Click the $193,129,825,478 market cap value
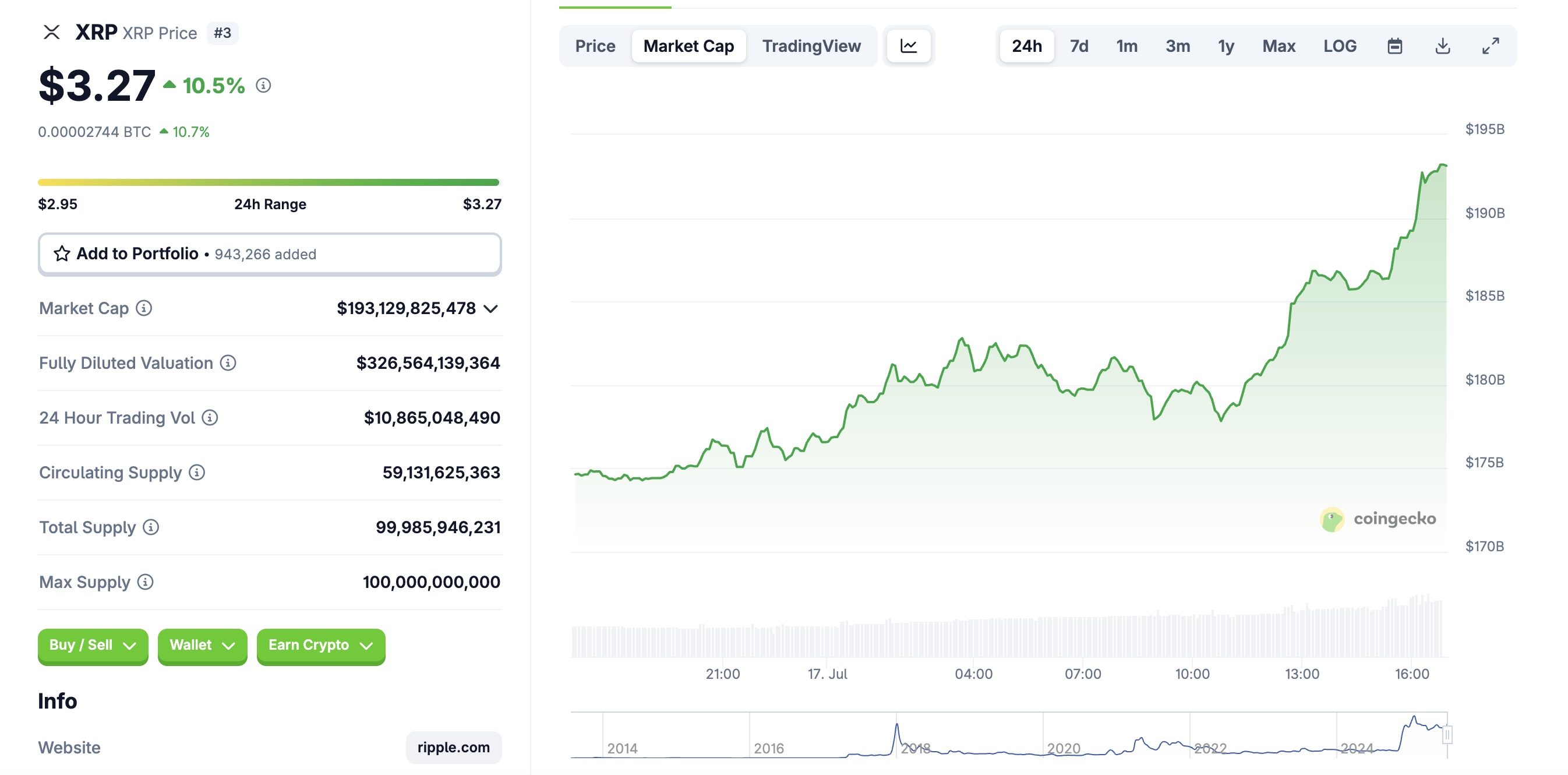This screenshot has width=1568, height=775. [406, 308]
